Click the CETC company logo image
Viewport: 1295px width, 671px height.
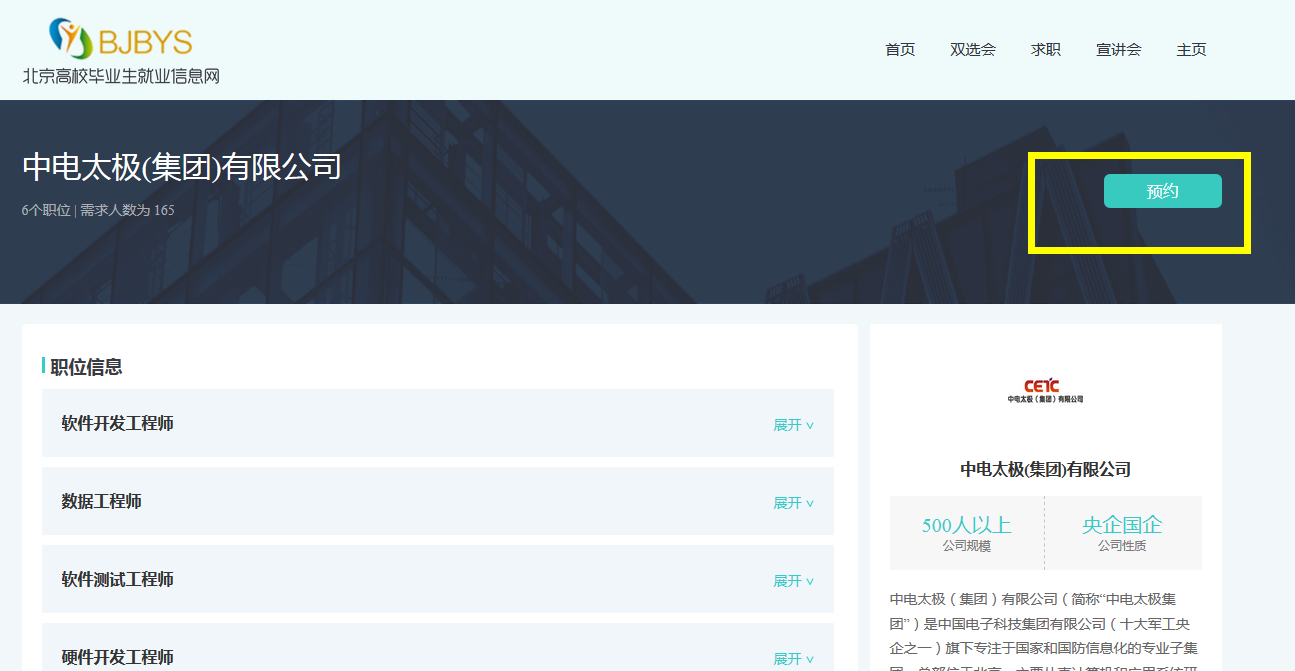(x=1045, y=390)
